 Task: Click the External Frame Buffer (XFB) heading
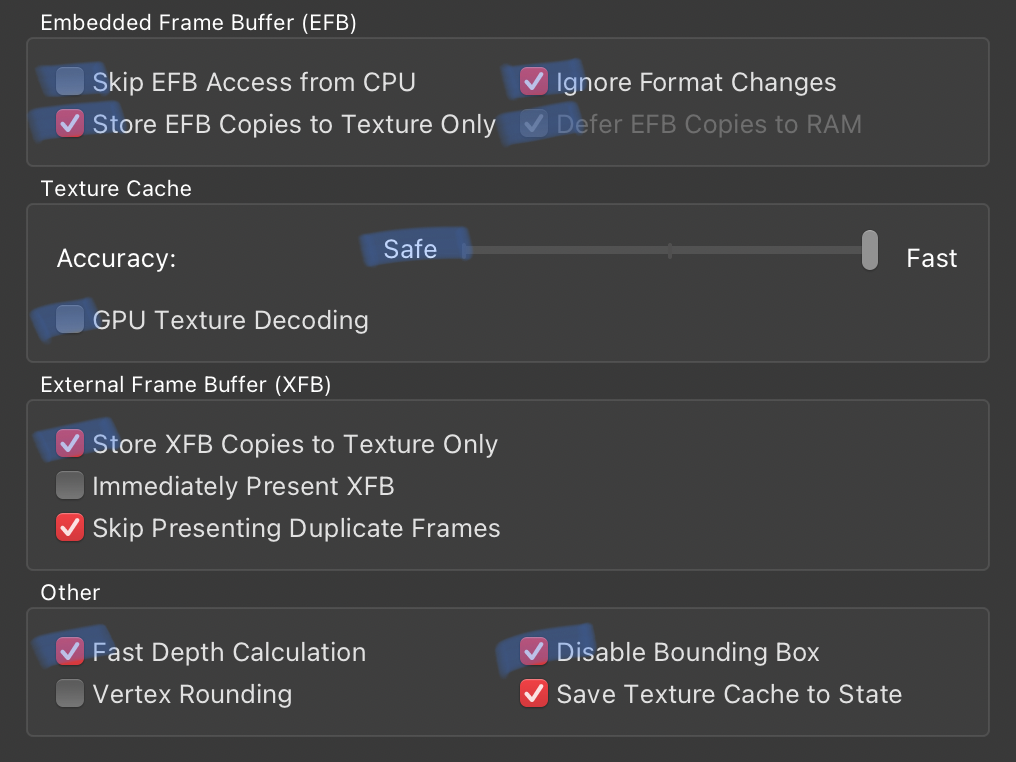tap(185, 384)
